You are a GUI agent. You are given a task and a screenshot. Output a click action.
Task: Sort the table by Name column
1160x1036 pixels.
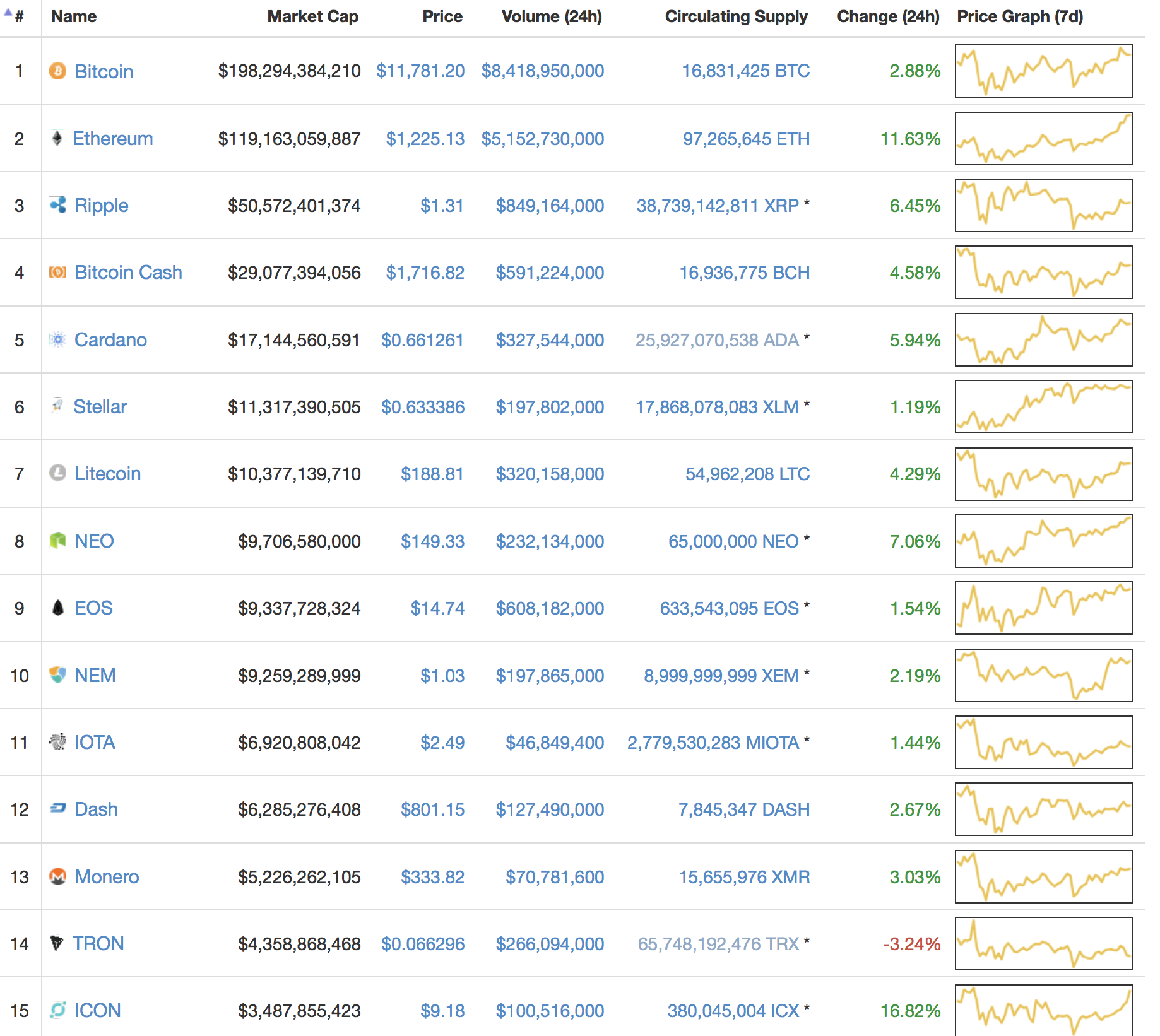tap(74, 16)
